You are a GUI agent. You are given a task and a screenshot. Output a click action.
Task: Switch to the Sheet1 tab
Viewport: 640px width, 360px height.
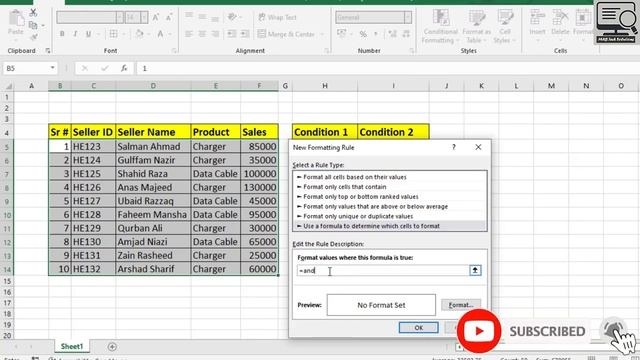pyautogui.click(x=72, y=347)
